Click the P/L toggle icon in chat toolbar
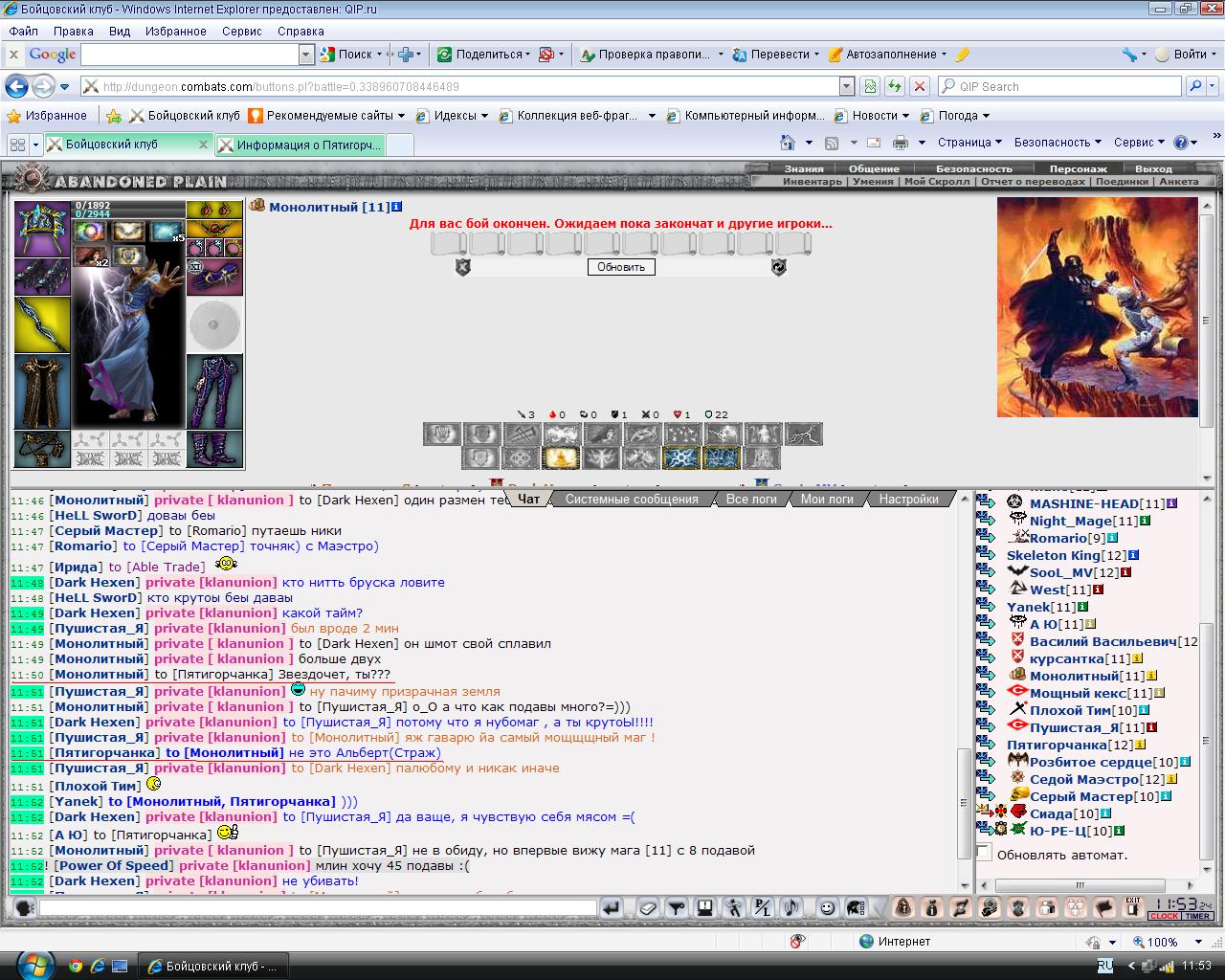Screen dimensions: 1225x980 click(x=762, y=907)
